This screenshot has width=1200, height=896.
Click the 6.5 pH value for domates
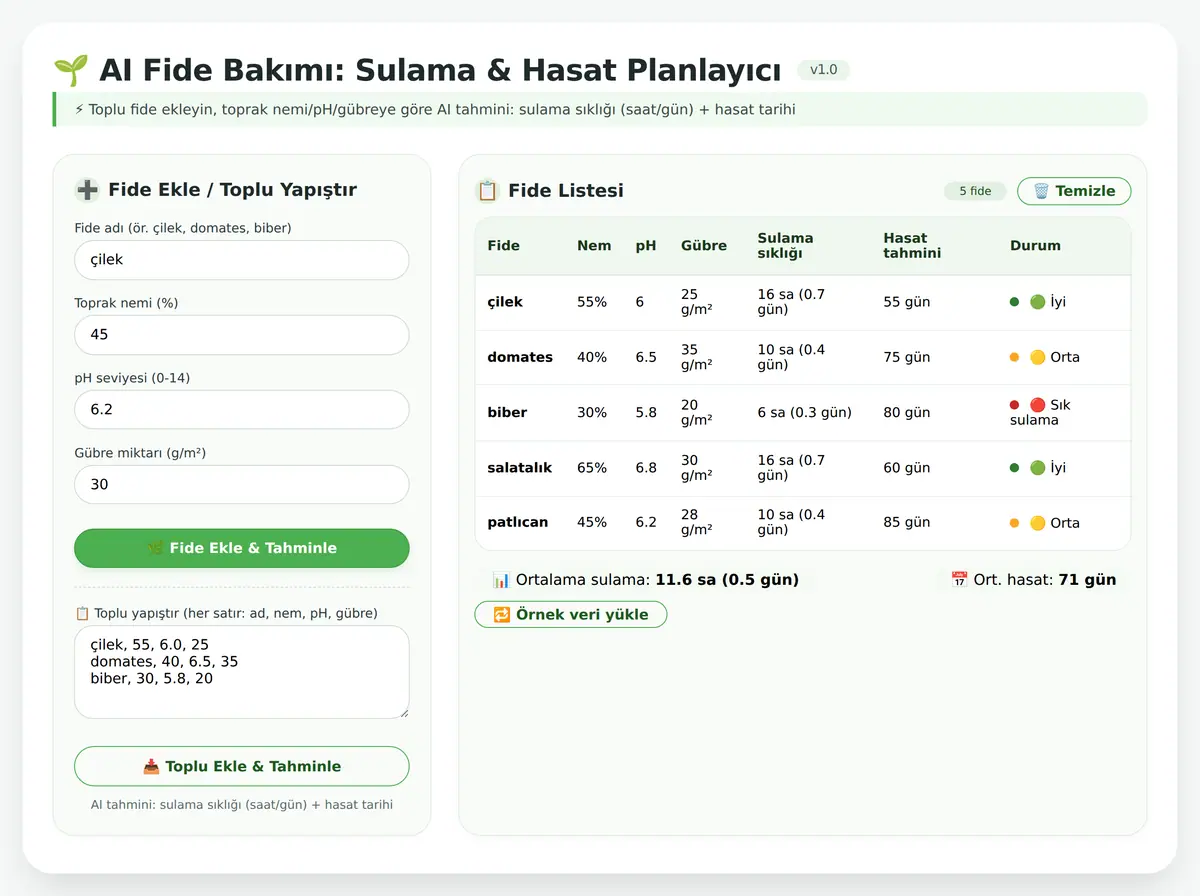pyautogui.click(x=646, y=357)
